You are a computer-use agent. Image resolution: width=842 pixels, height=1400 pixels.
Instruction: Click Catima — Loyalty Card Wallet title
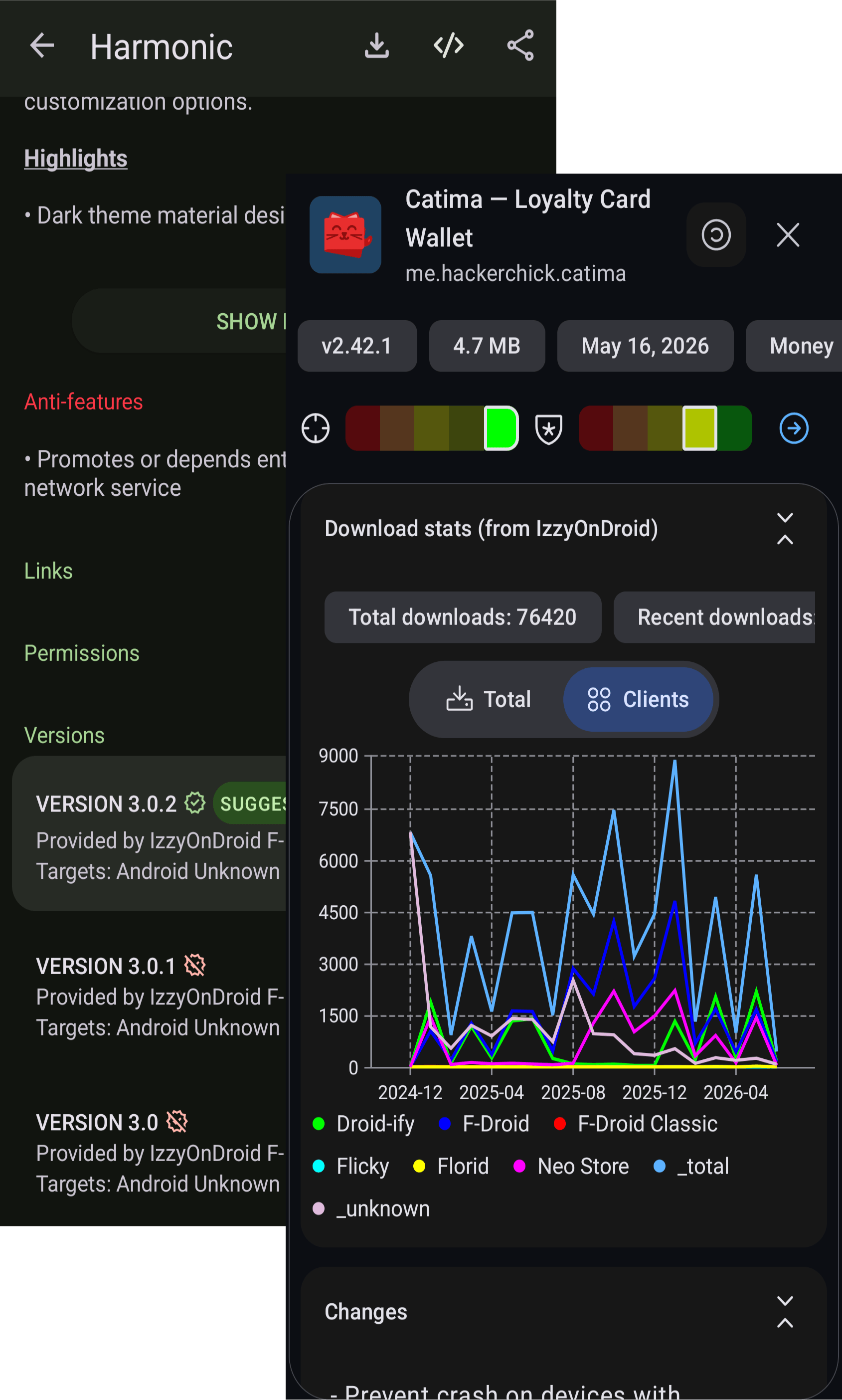(x=527, y=218)
